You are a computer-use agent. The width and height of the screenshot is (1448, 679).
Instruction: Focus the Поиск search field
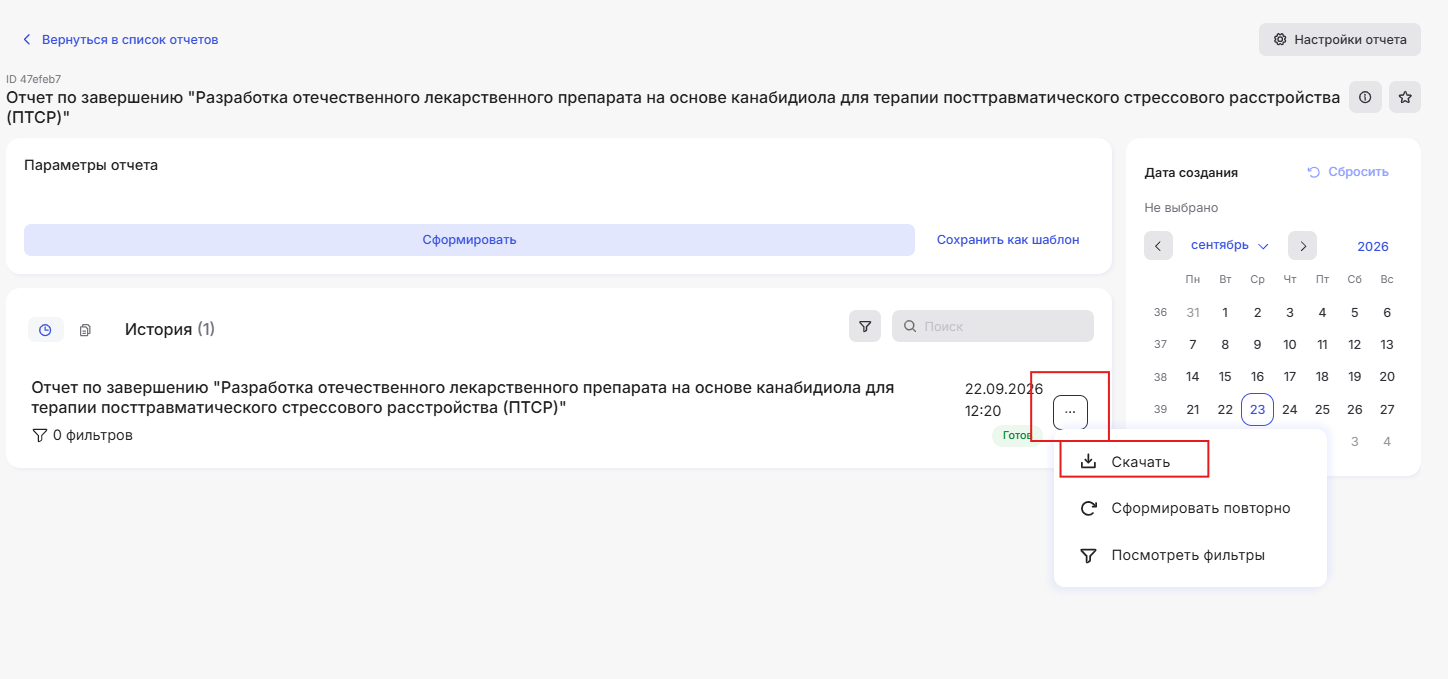pyautogui.click(x=993, y=326)
